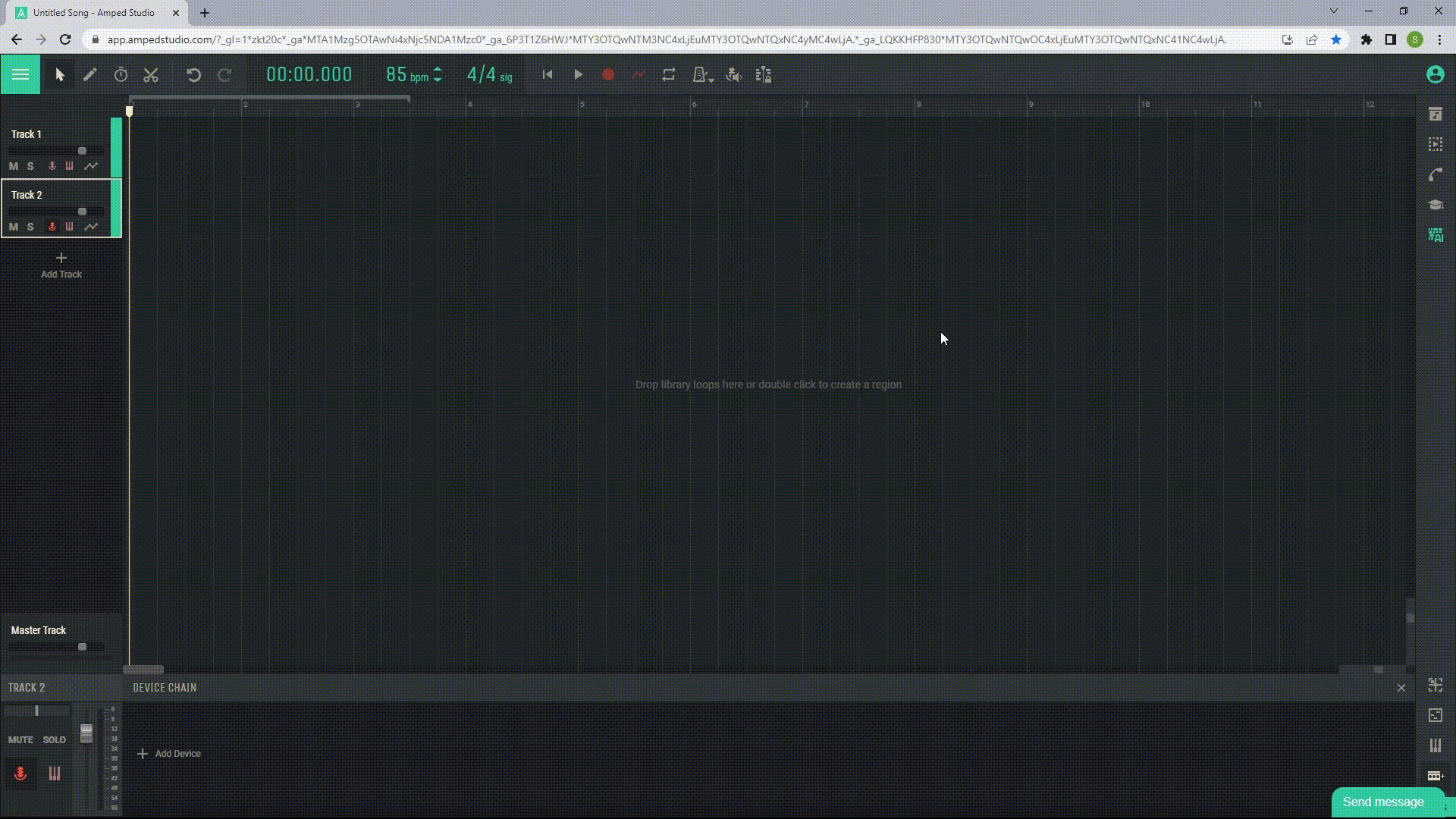1456x819 pixels.
Task: Click the loop region tool
Action: tap(669, 75)
